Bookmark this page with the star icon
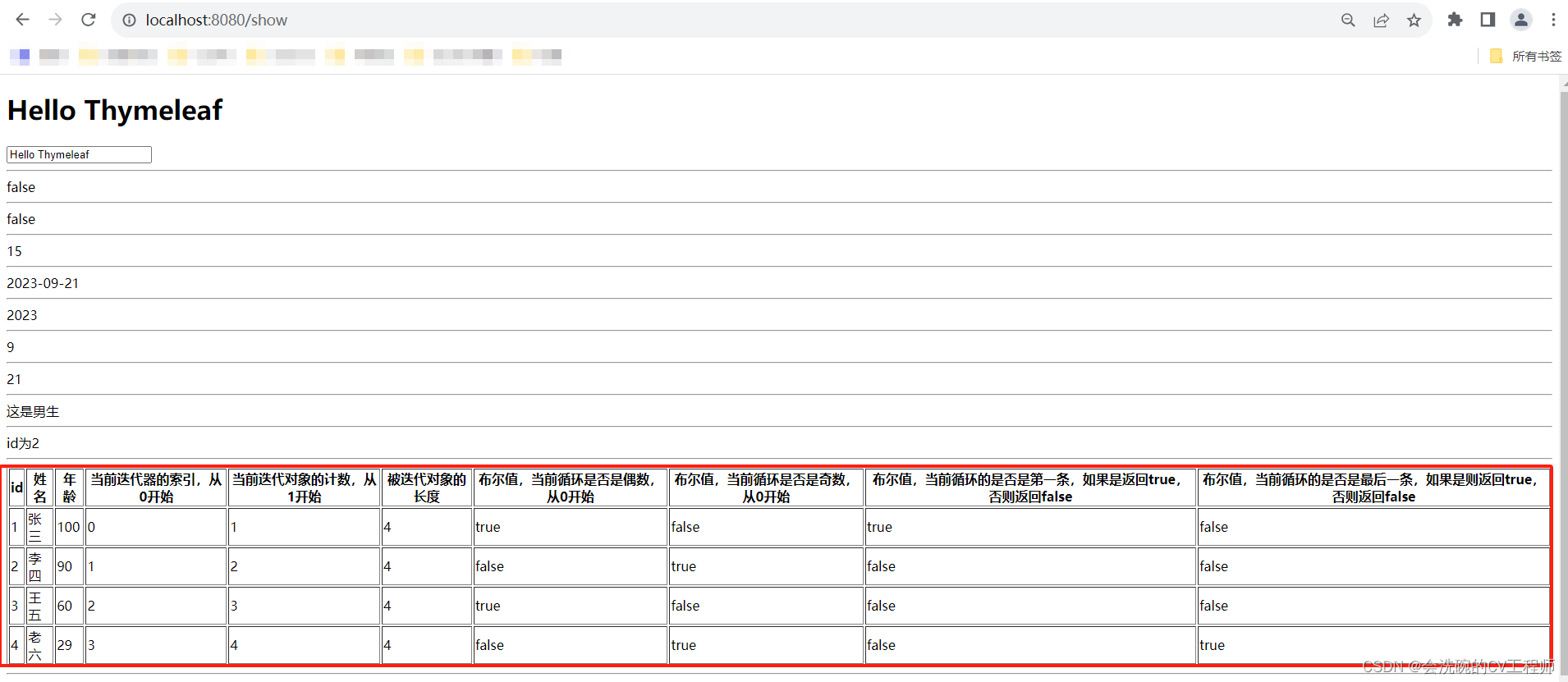 (1414, 20)
